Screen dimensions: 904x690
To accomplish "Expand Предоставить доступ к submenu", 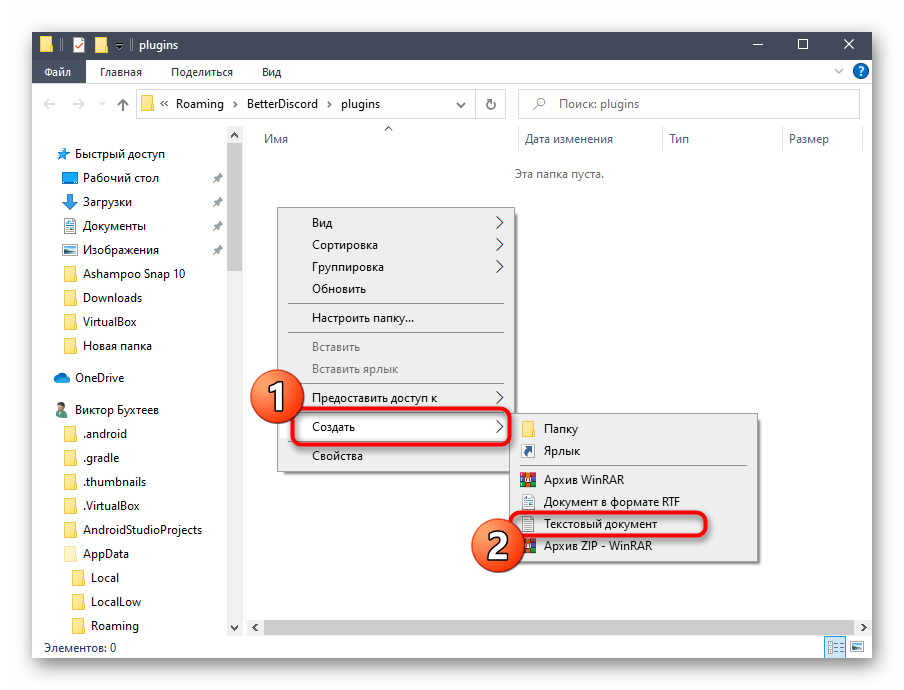I will [499, 398].
